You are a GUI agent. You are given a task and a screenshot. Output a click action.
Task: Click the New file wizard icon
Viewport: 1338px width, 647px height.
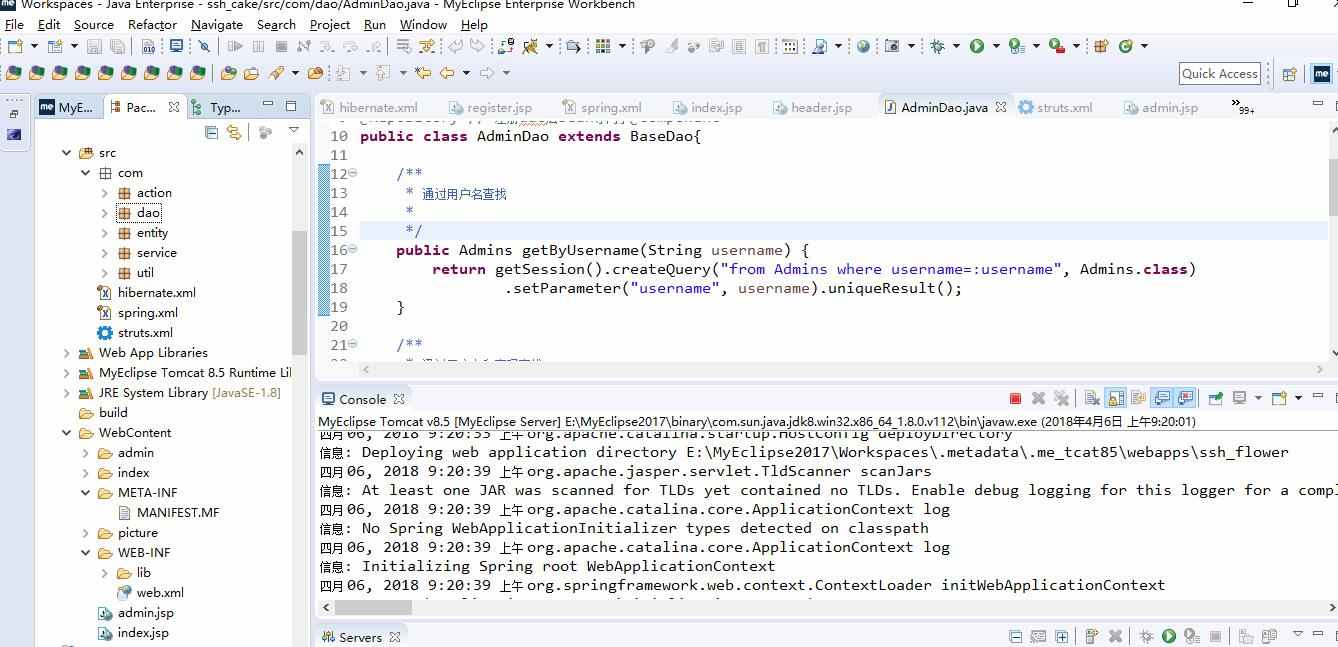tap(15, 46)
